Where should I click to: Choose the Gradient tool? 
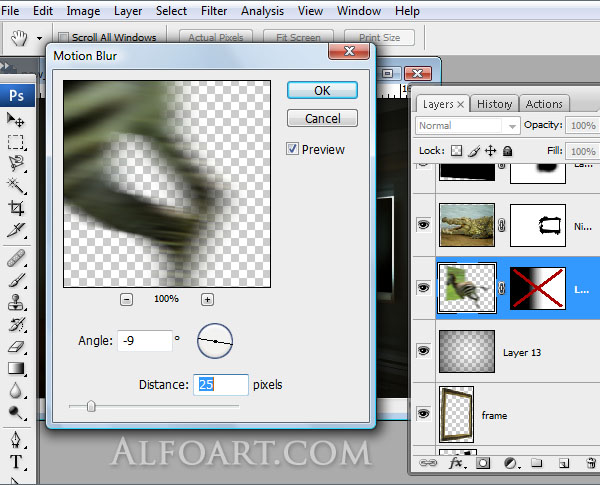16,369
